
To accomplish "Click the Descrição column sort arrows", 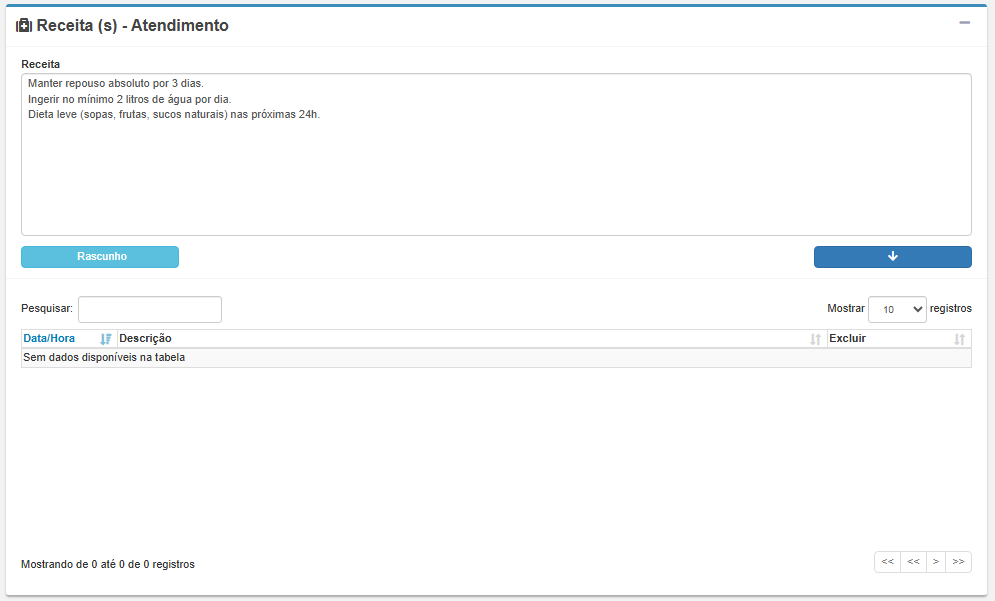I will pyautogui.click(x=815, y=339).
